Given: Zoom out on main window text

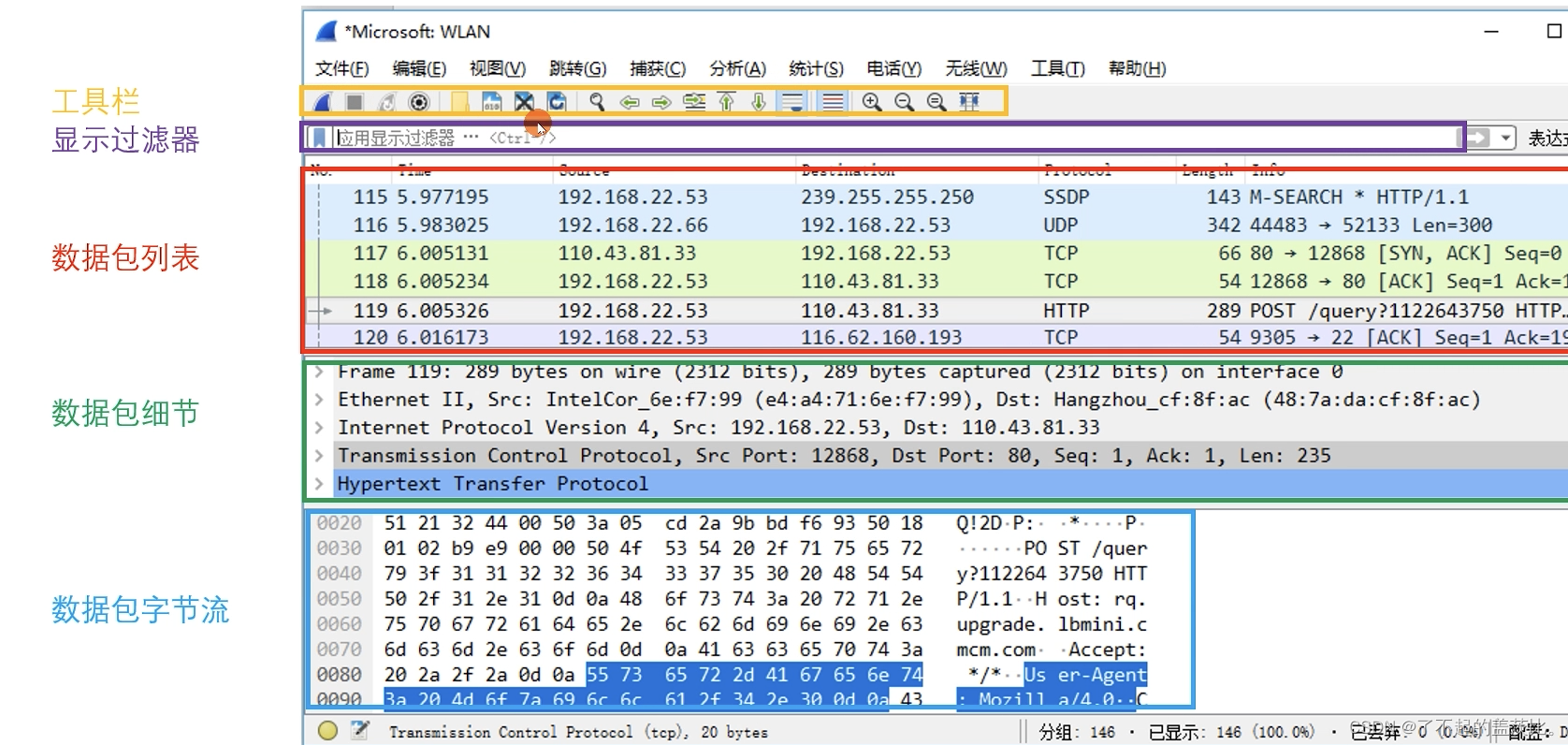Looking at the screenshot, I should [x=904, y=102].
